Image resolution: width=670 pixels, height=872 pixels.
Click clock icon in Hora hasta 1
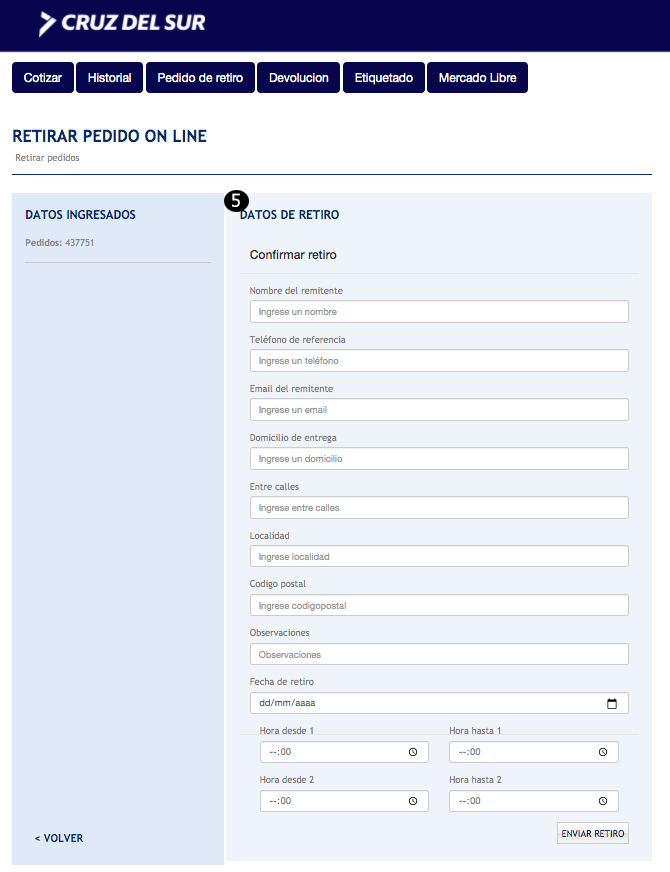(x=603, y=752)
